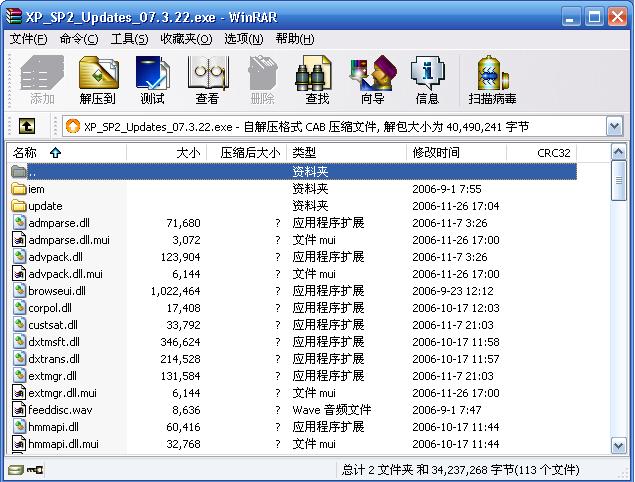The width and height of the screenshot is (635, 482).
Task: Click the date 2006-9-1 7:47
Action: pos(447,410)
